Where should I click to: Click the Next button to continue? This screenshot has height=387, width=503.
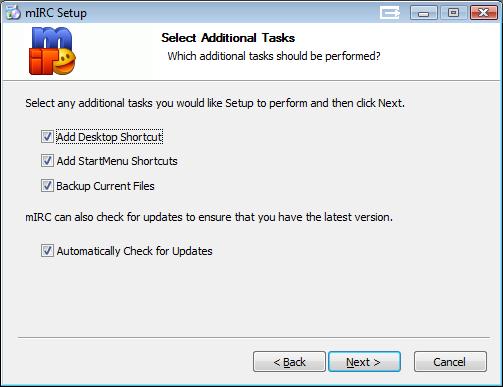point(364,362)
